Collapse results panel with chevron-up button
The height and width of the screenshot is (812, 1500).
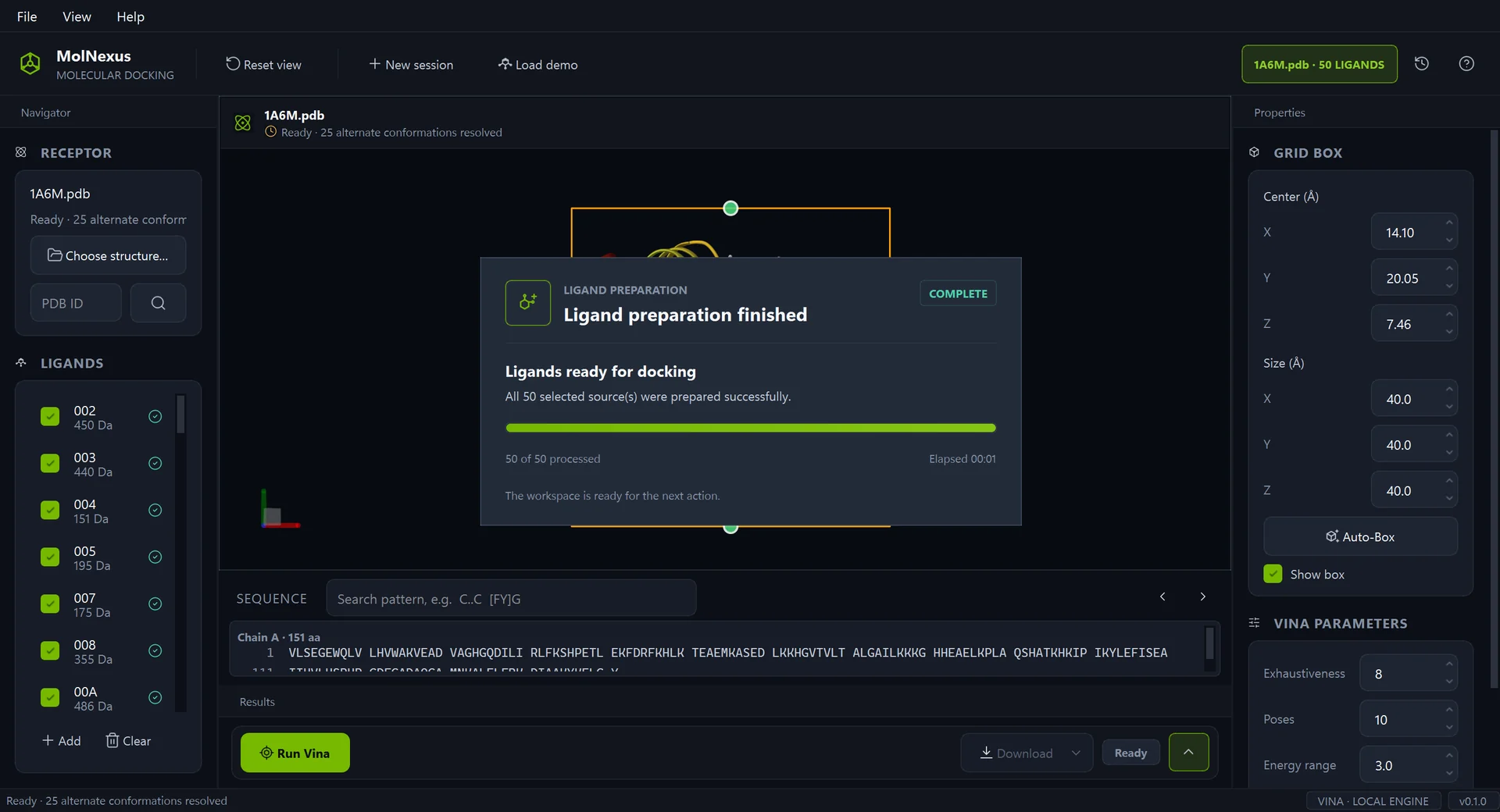[1188, 753]
